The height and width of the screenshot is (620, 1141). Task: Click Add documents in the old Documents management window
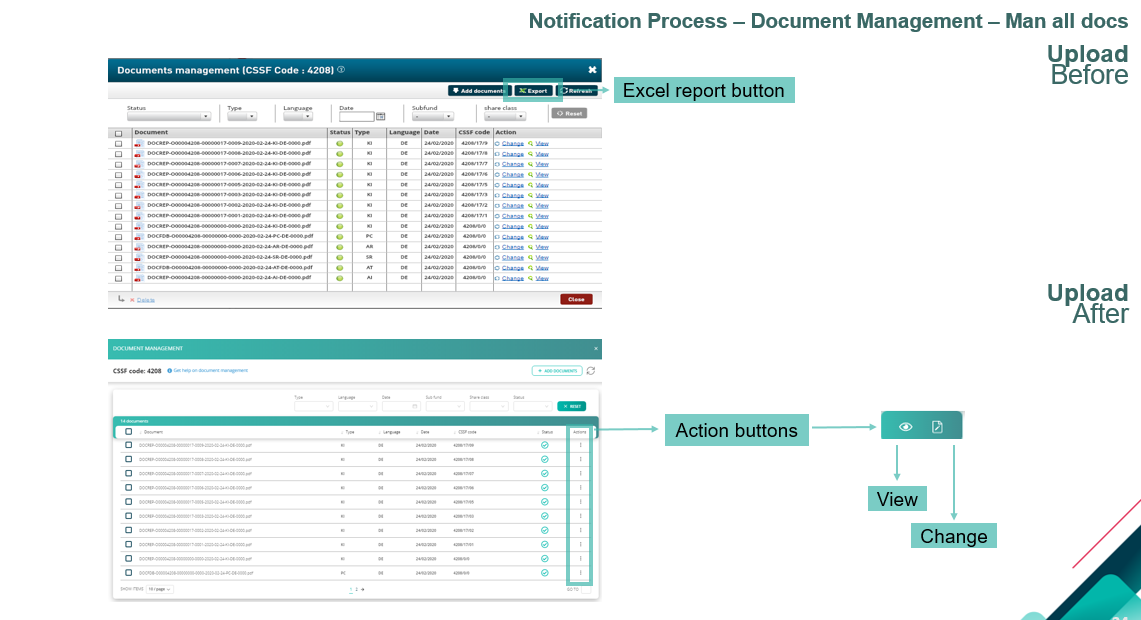click(x=479, y=91)
